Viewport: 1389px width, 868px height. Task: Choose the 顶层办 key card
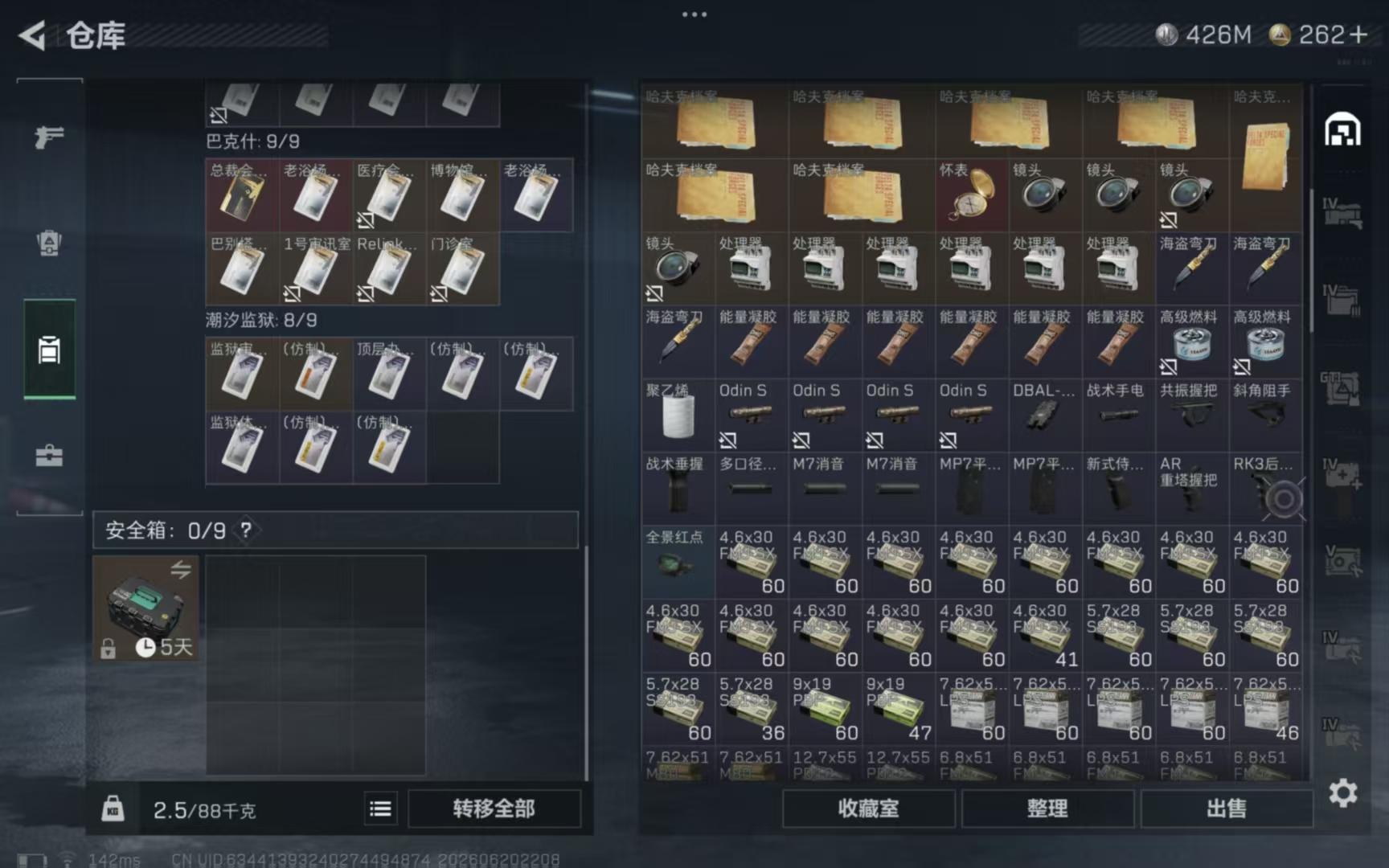tap(389, 375)
